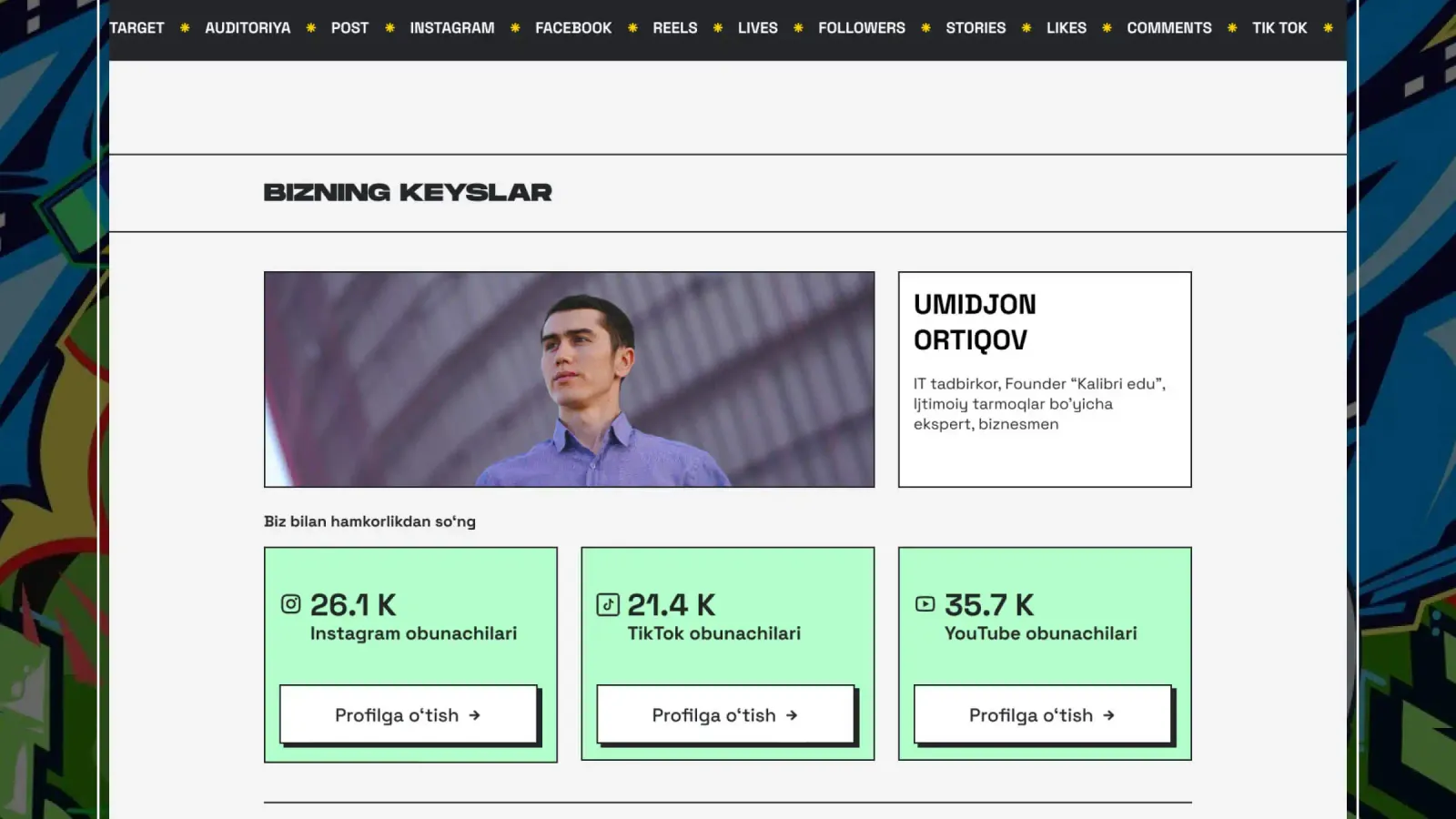
Task: Click the TikTok icon beside 21.4 K
Action: tap(608, 604)
